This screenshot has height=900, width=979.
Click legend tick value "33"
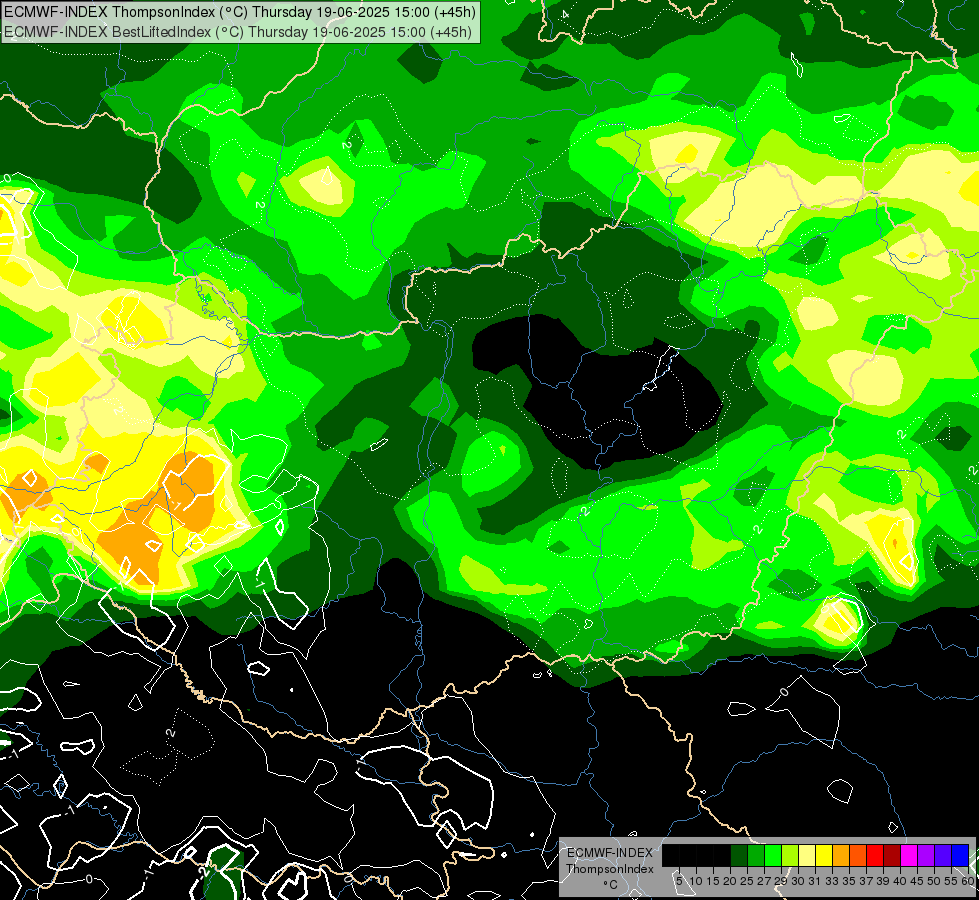click(832, 881)
